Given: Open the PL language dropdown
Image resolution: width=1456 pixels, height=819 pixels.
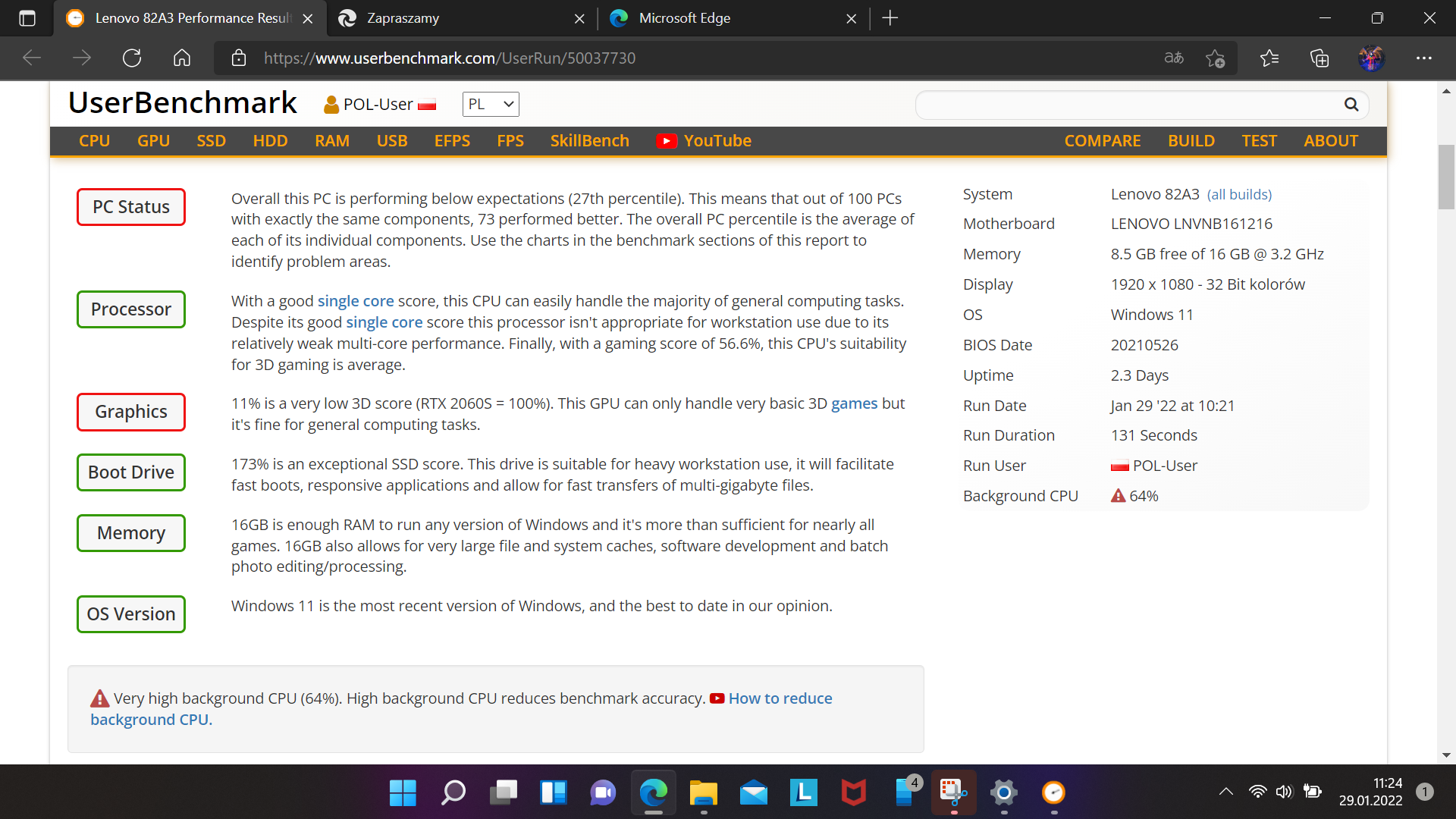Looking at the screenshot, I should pos(491,105).
